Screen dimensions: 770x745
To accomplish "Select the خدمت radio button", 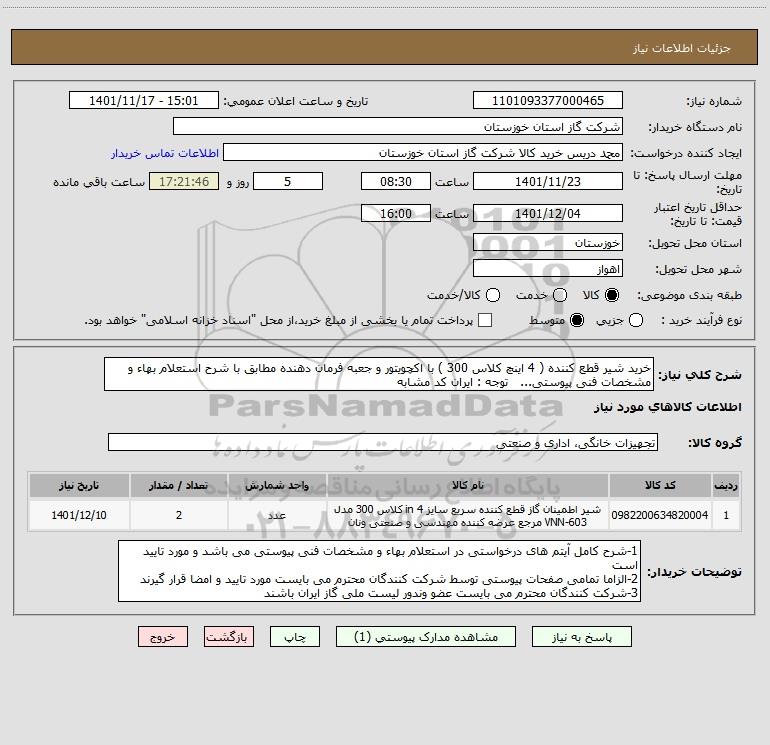I will coord(560,295).
